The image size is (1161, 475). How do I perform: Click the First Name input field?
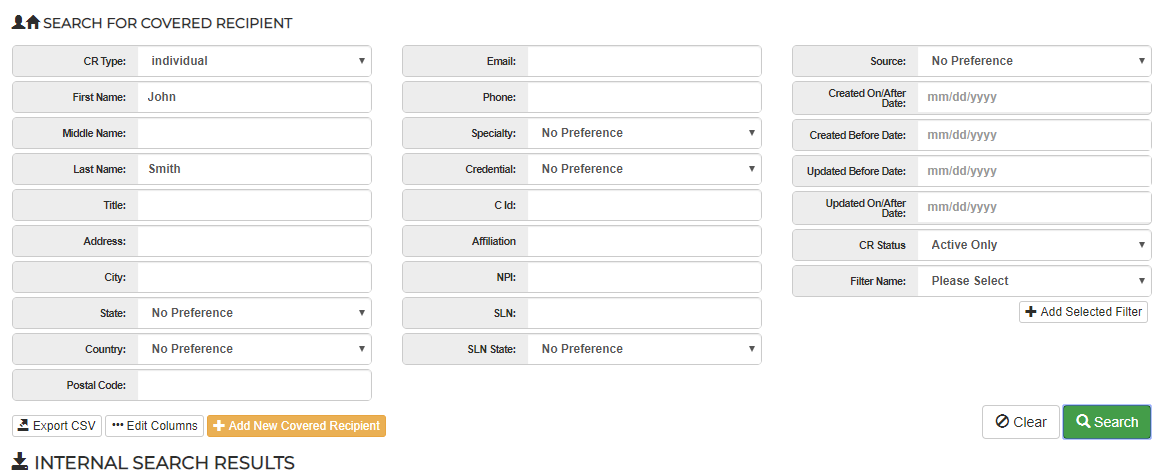point(254,97)
